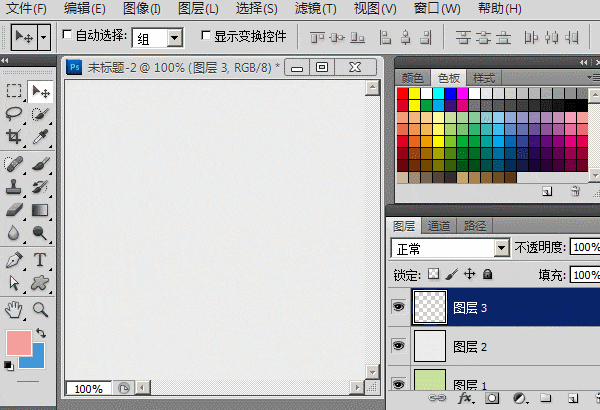
Task: Hide 图层 3 using its eye icon
Action: click(399, 309)
